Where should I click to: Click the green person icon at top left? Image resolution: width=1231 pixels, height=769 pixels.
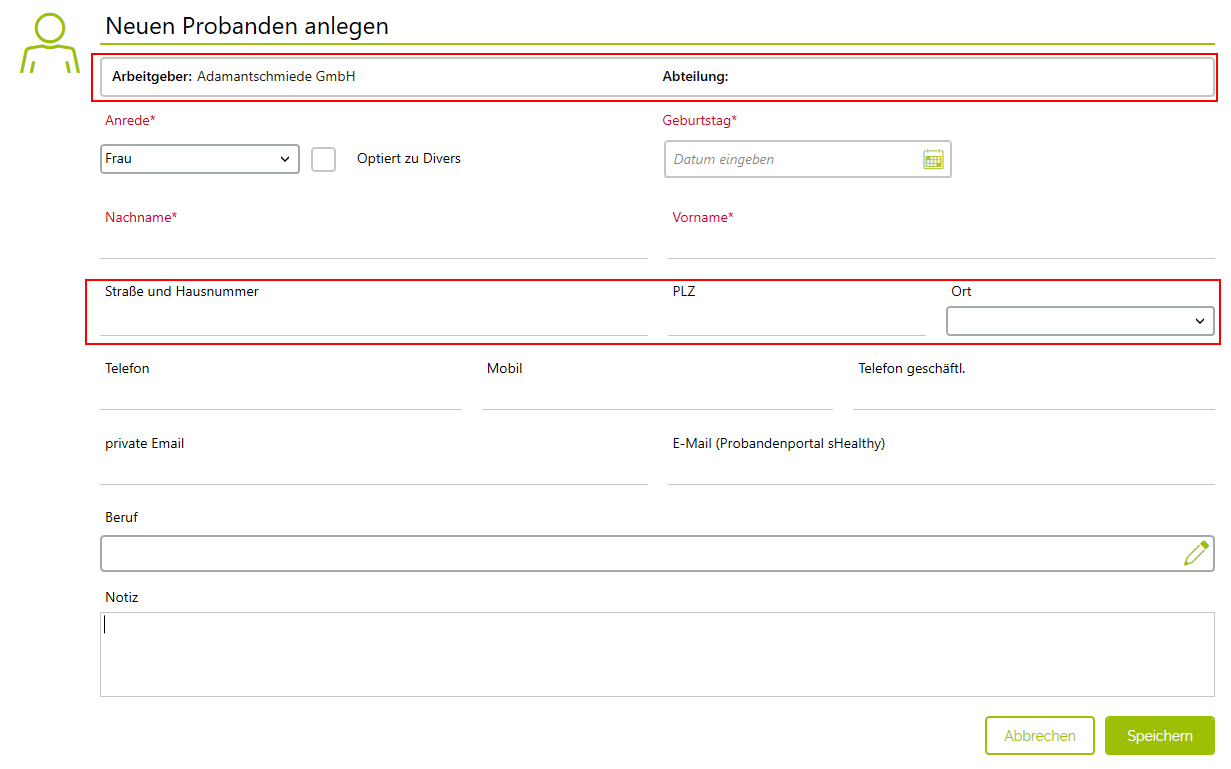(50, 44)
